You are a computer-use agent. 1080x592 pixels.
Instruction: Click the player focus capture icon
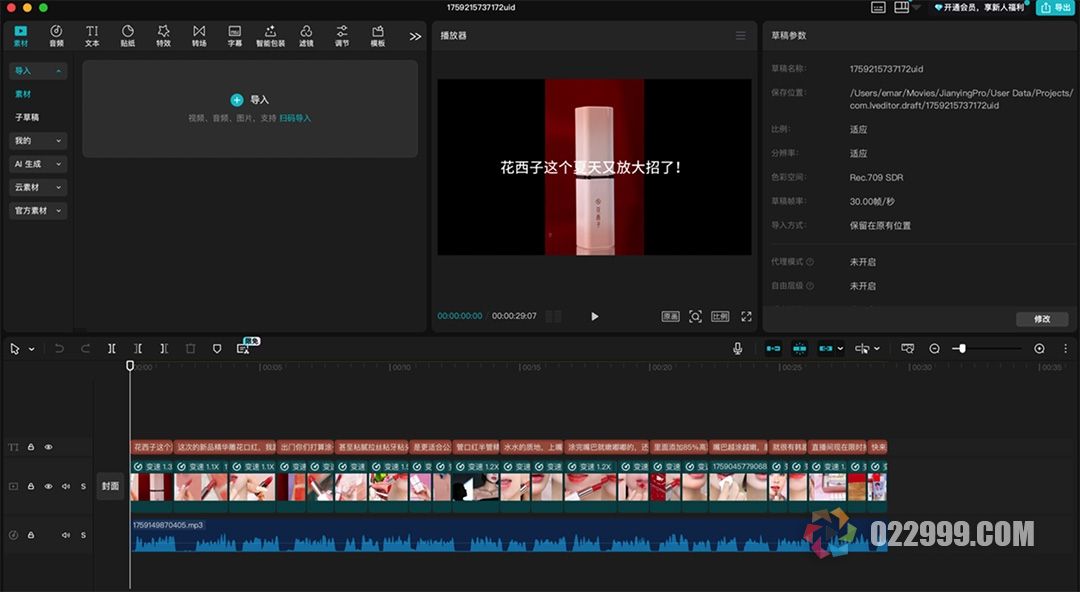[x=696, y=316]
